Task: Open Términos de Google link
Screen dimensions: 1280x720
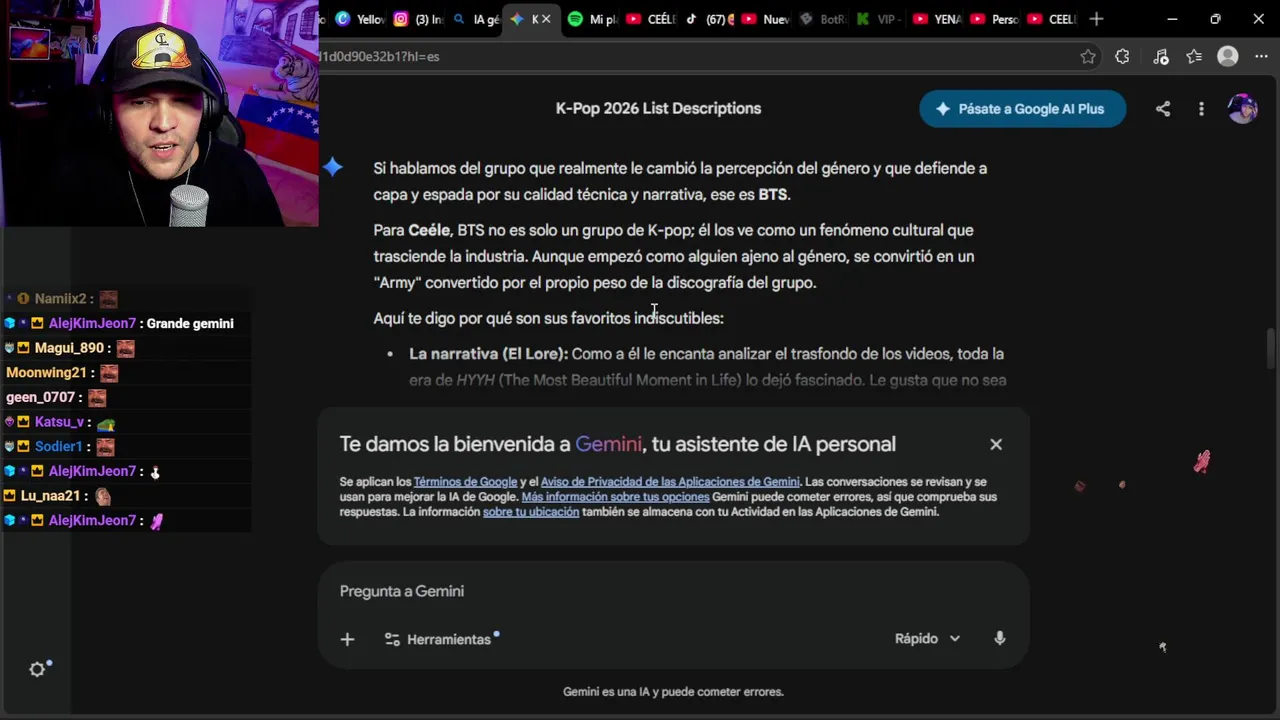Action: (465, 482)
